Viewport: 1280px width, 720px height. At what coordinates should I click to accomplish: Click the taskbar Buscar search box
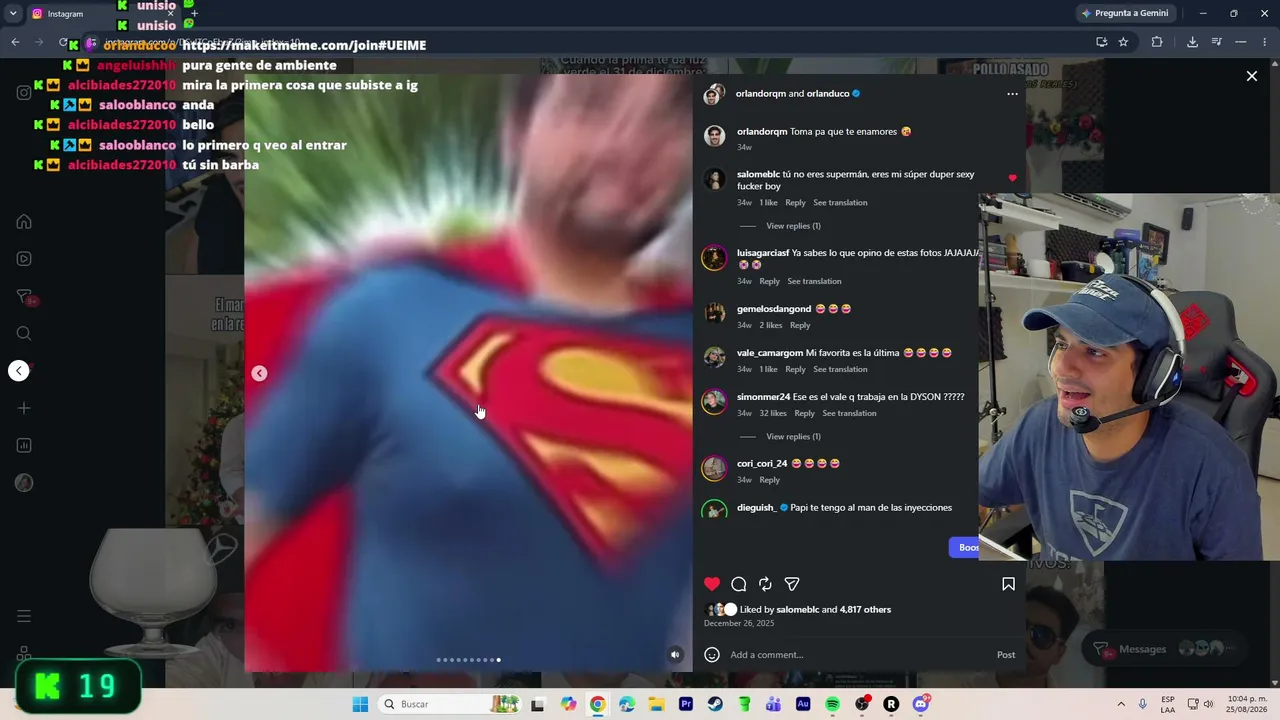451,704
